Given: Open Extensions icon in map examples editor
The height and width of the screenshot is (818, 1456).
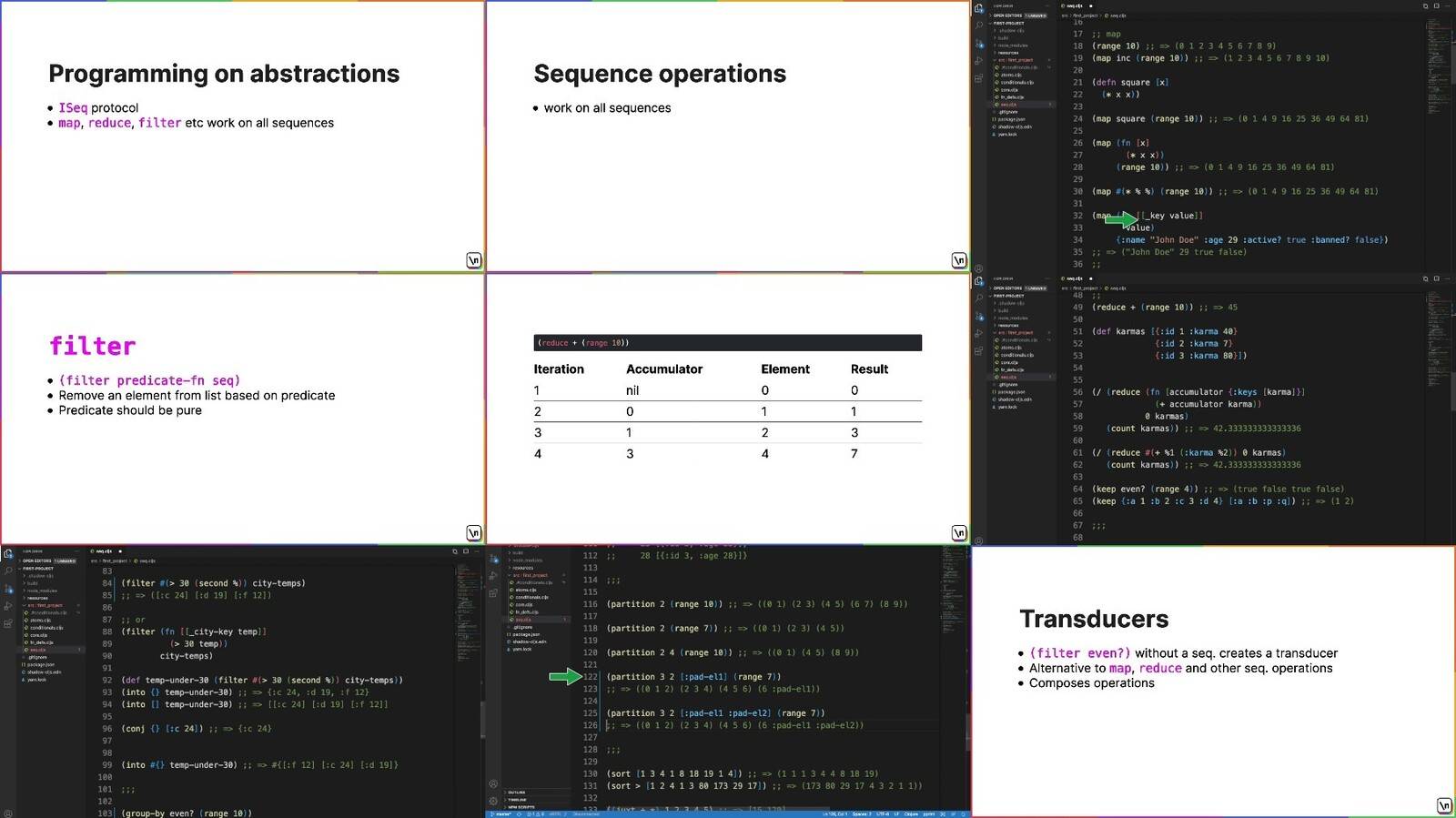Looking at the screenshot, I should click(978, 78).
